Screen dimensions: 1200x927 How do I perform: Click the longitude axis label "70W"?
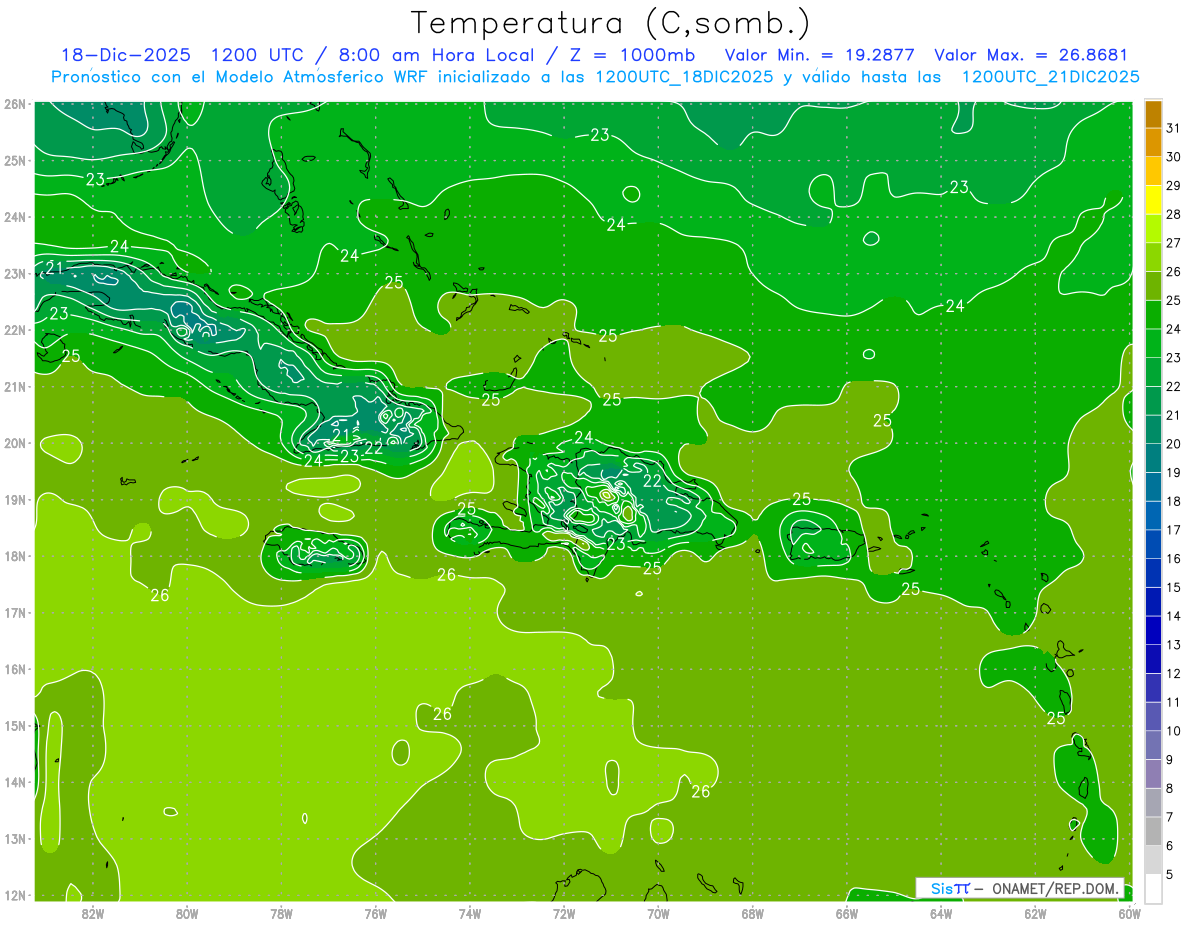click(658, 913)
